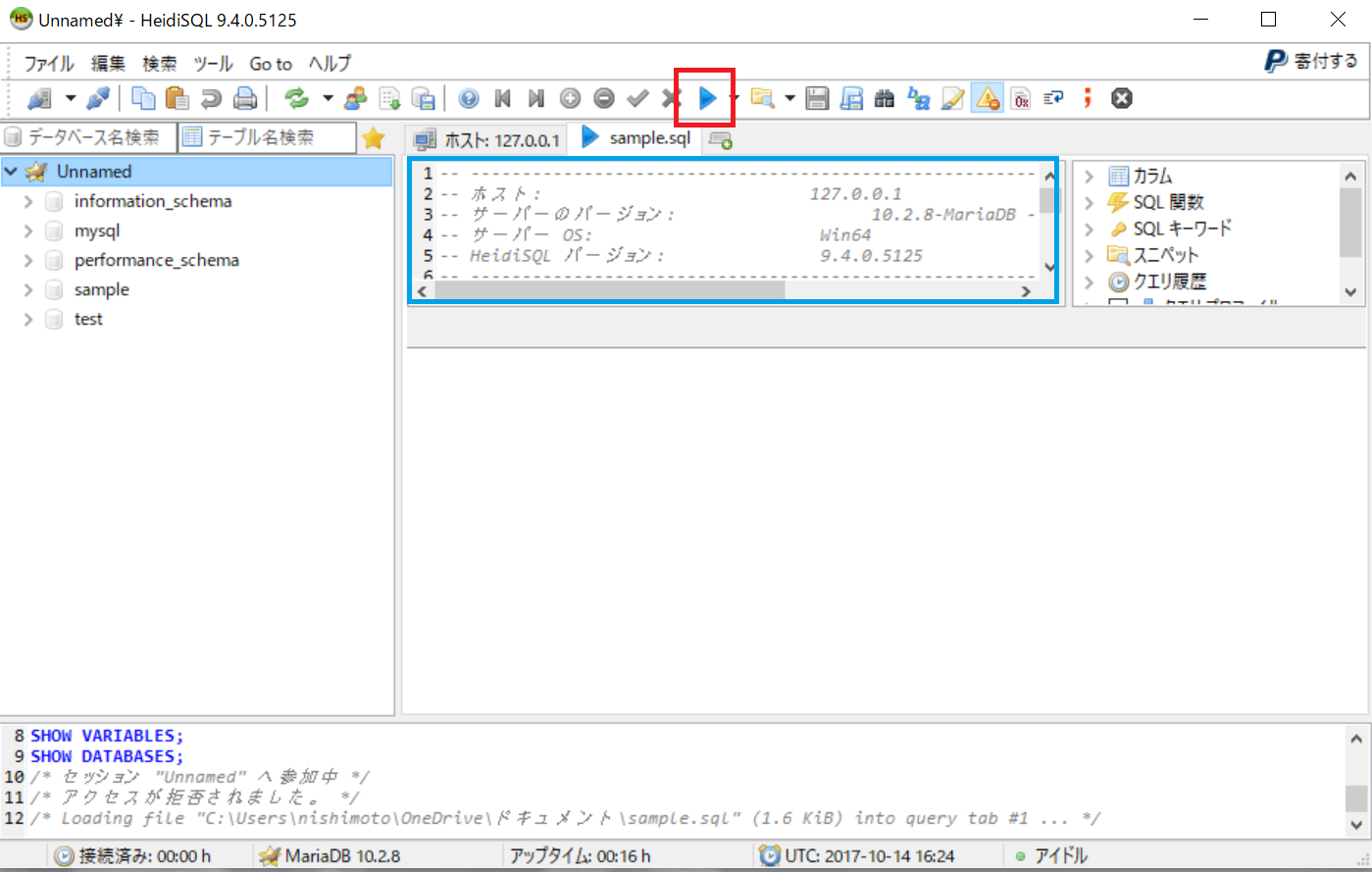Image resolution: width=1372 pixels, height=872 pixels.
Task: Toggle the stop on errors warning icon
Action: pyautogui.click(x=987, y=98)
